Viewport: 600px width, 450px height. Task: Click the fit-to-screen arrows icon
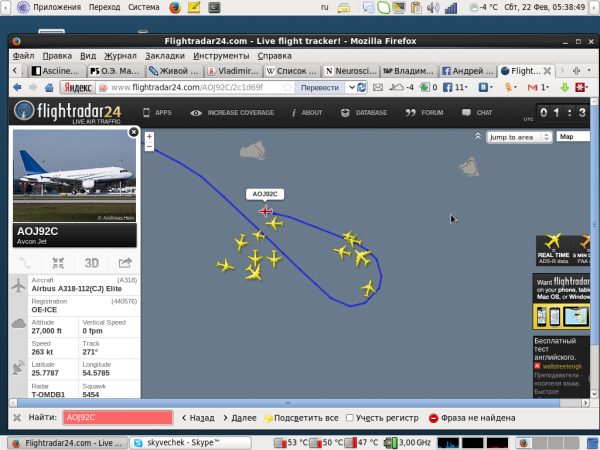(58, 263)
